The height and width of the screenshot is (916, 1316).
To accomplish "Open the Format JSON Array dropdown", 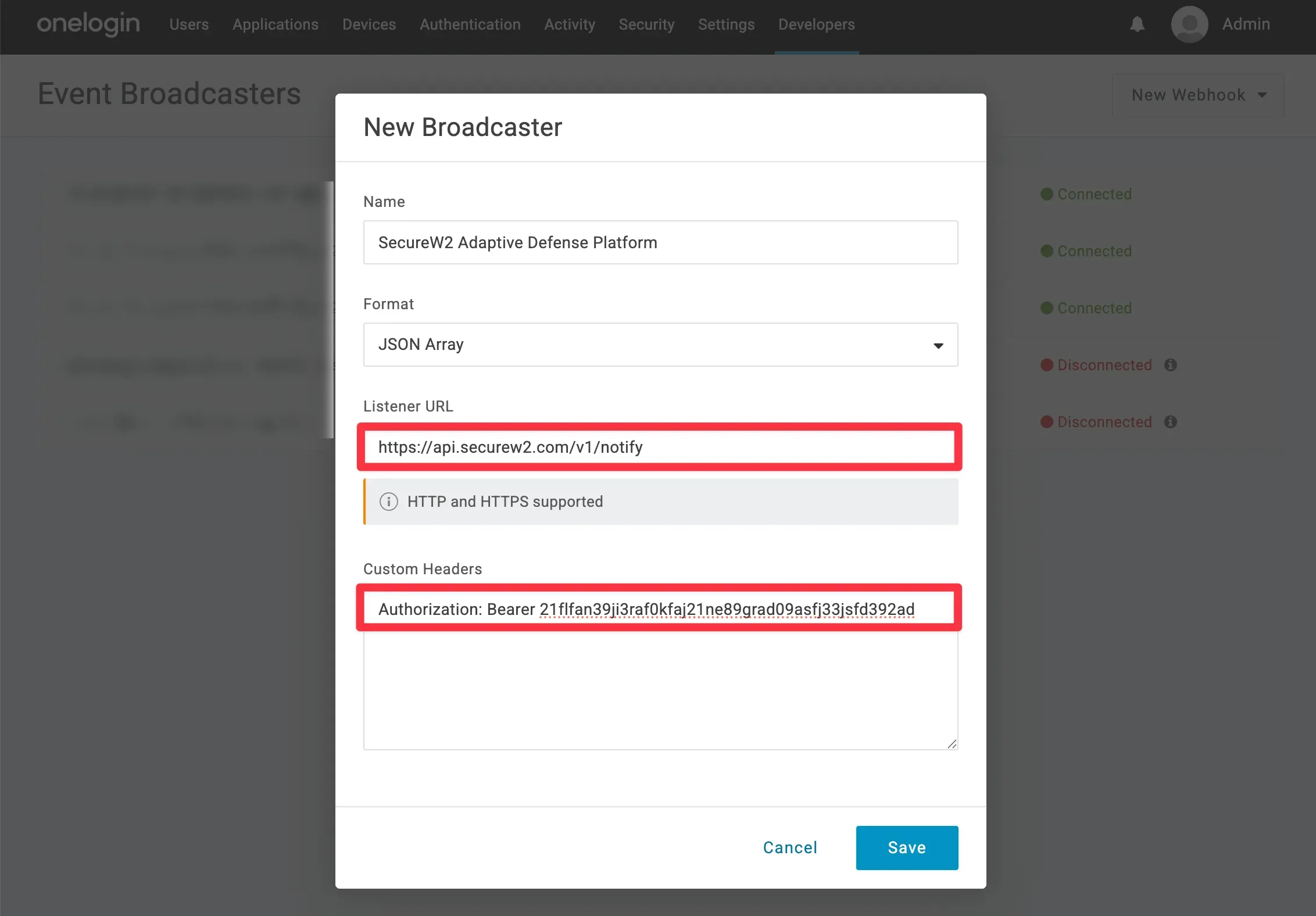I will click(660, 345).
